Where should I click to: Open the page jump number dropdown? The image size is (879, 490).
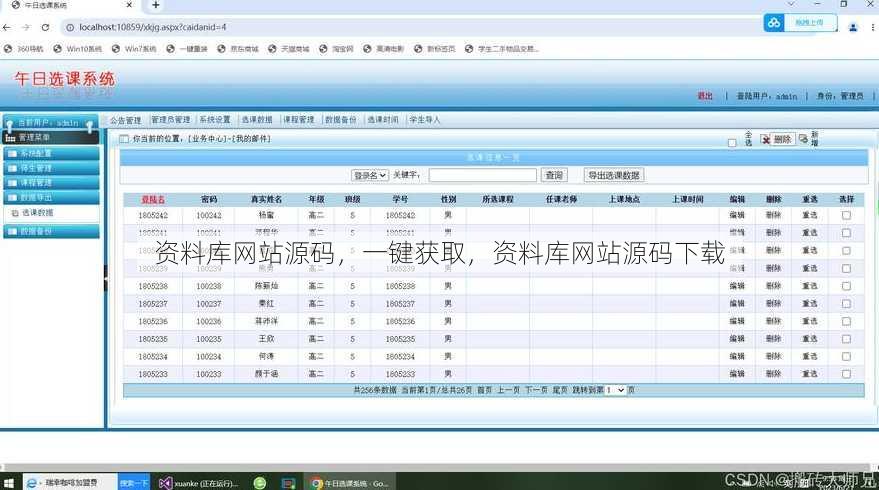tap(615, 390)
